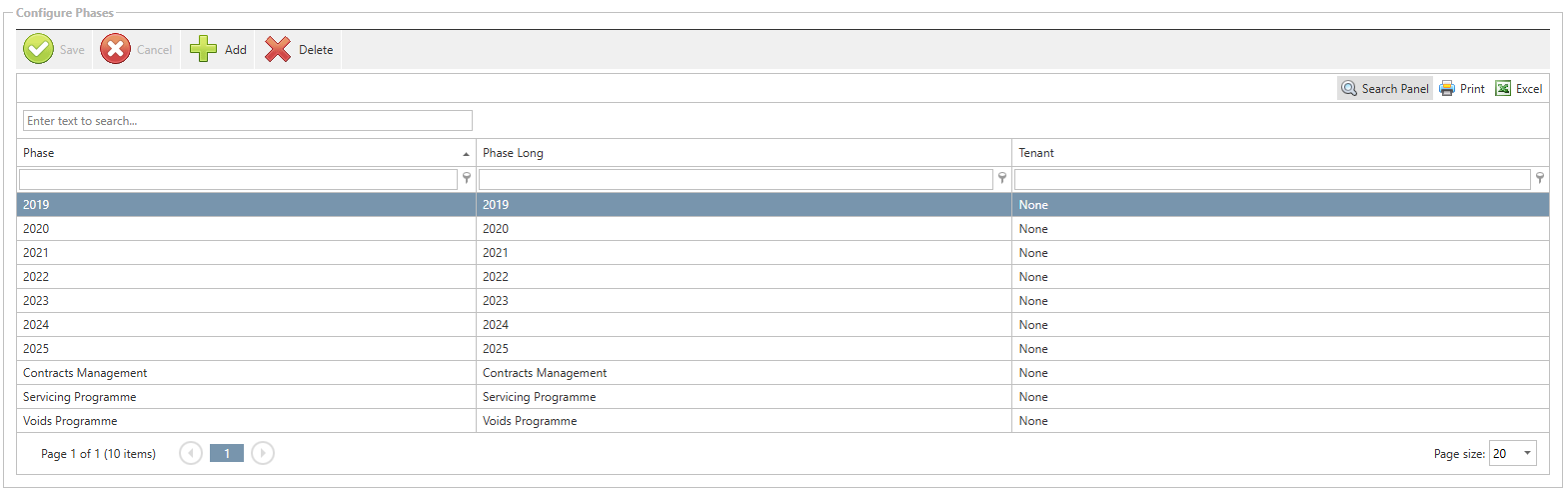This screenshot has width=1568, height=493.
Task: Print the phases grid
Action: 1462,89
